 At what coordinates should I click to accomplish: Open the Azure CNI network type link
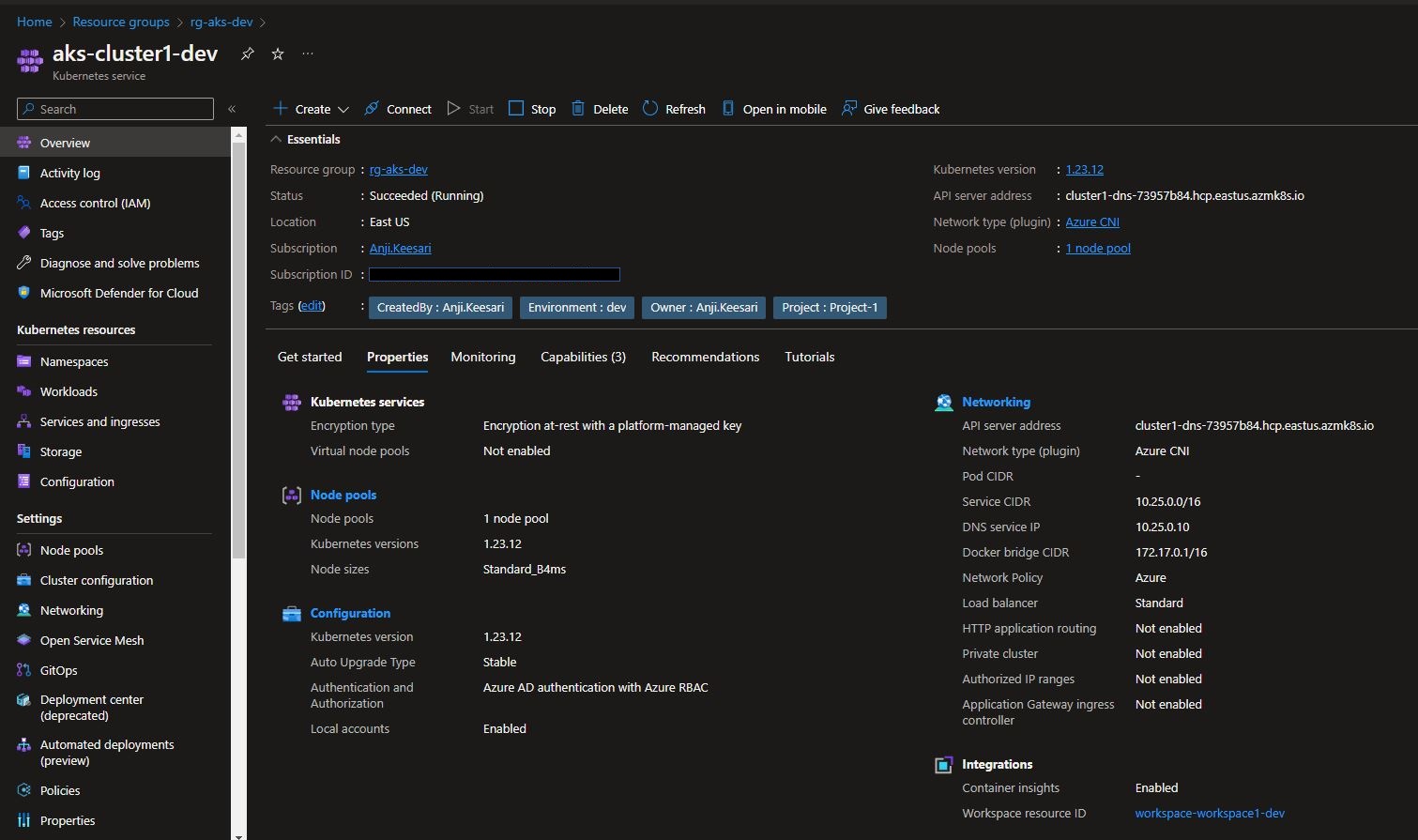pos(1092,222)
